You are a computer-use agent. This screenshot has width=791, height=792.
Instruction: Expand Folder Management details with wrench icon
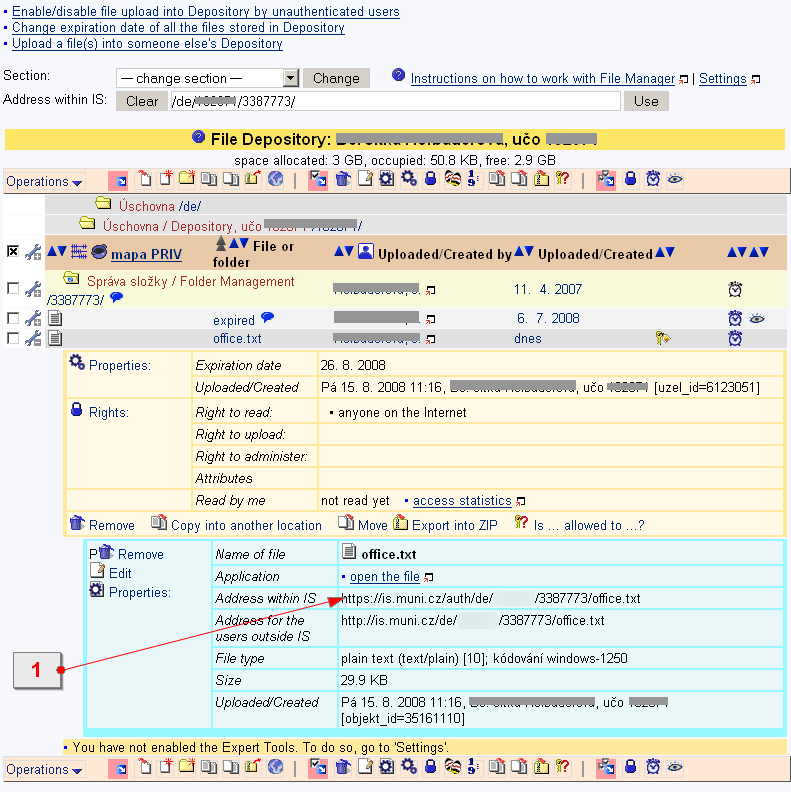33,289
